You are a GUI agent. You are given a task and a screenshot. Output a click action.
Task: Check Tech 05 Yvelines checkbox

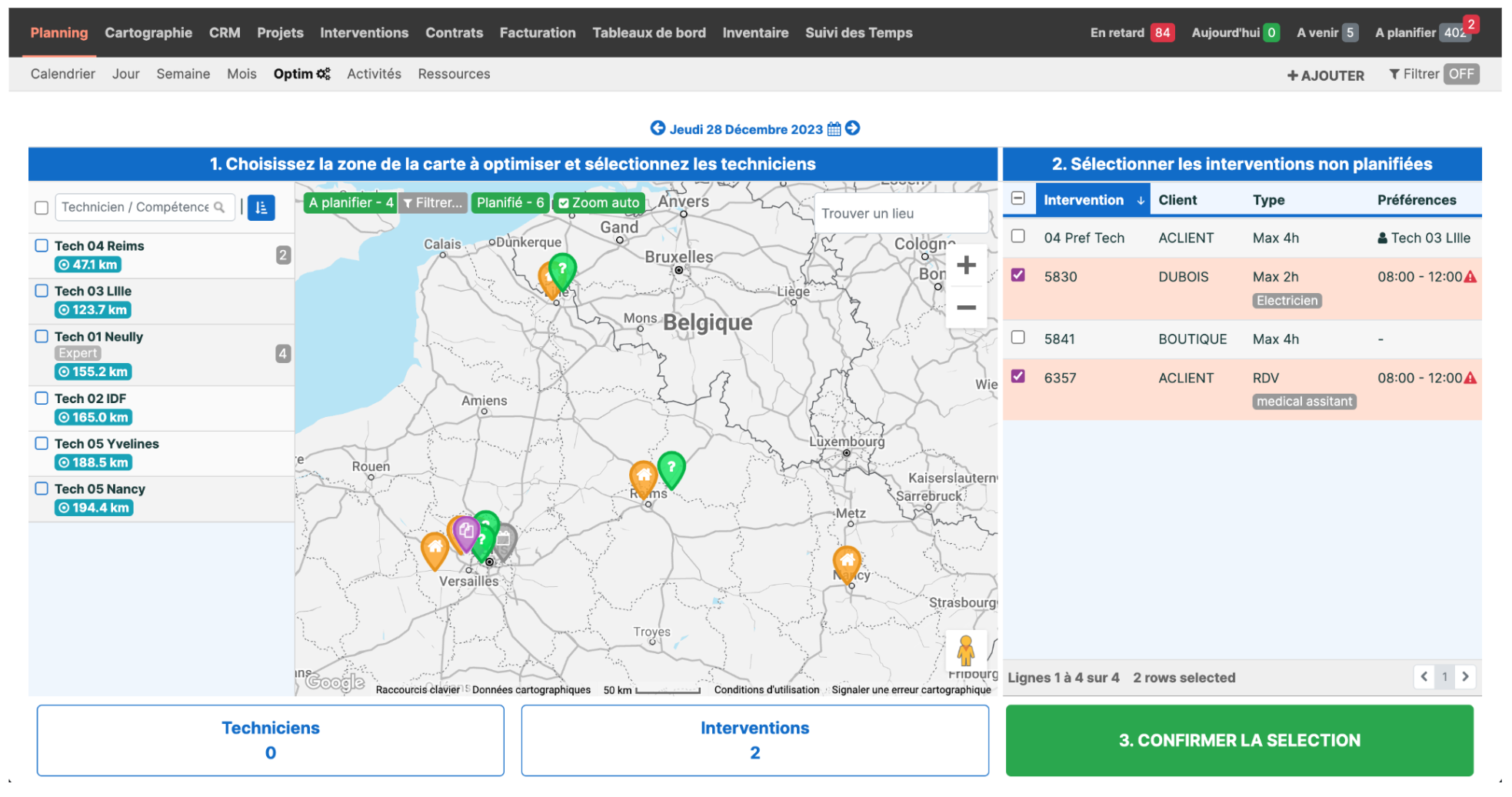(x=42, y=443)
